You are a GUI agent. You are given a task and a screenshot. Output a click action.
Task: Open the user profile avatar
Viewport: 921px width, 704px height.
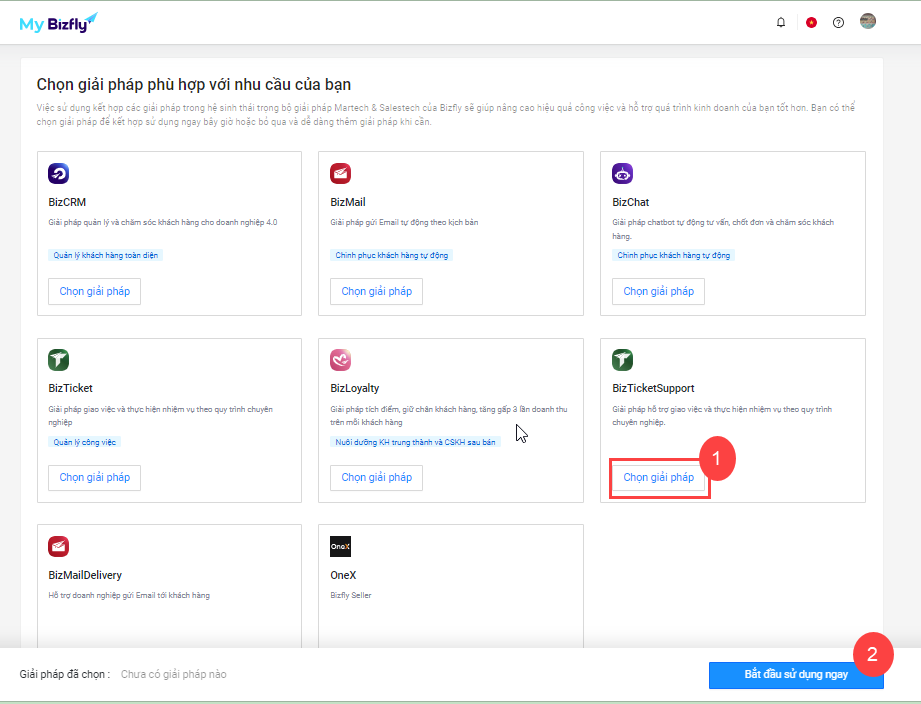point(868,21)
